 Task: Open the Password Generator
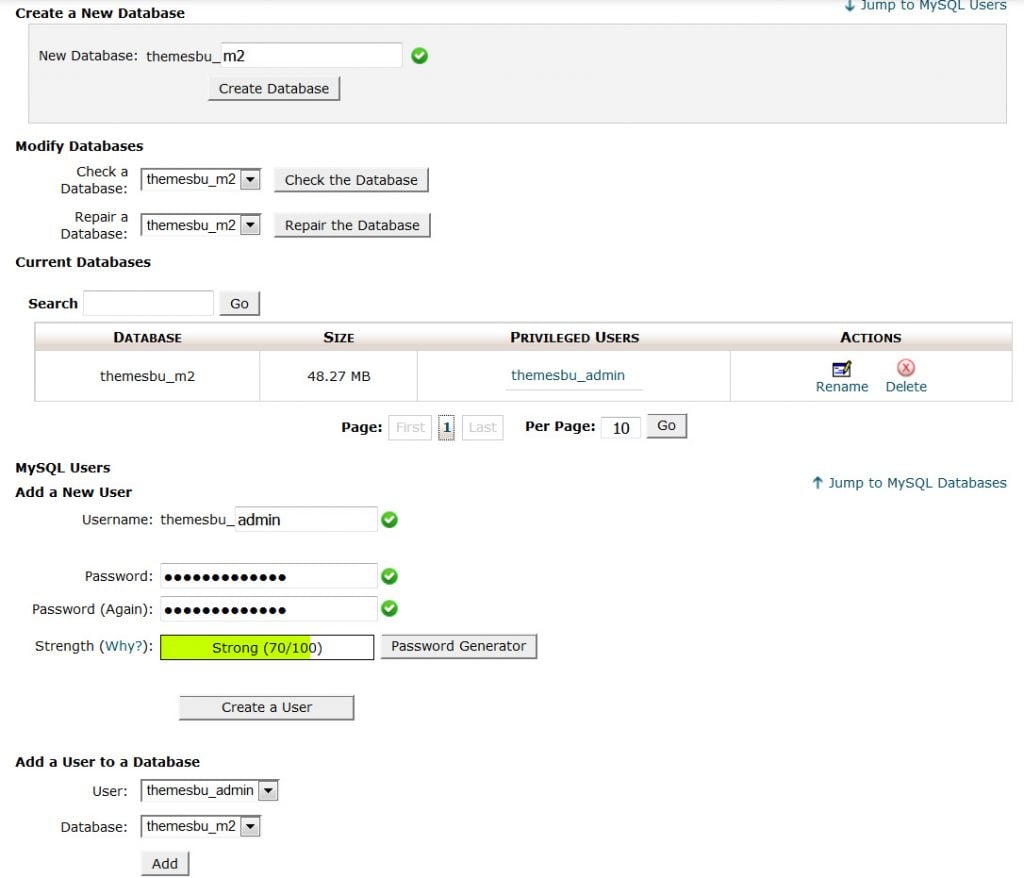pos(458,647)
